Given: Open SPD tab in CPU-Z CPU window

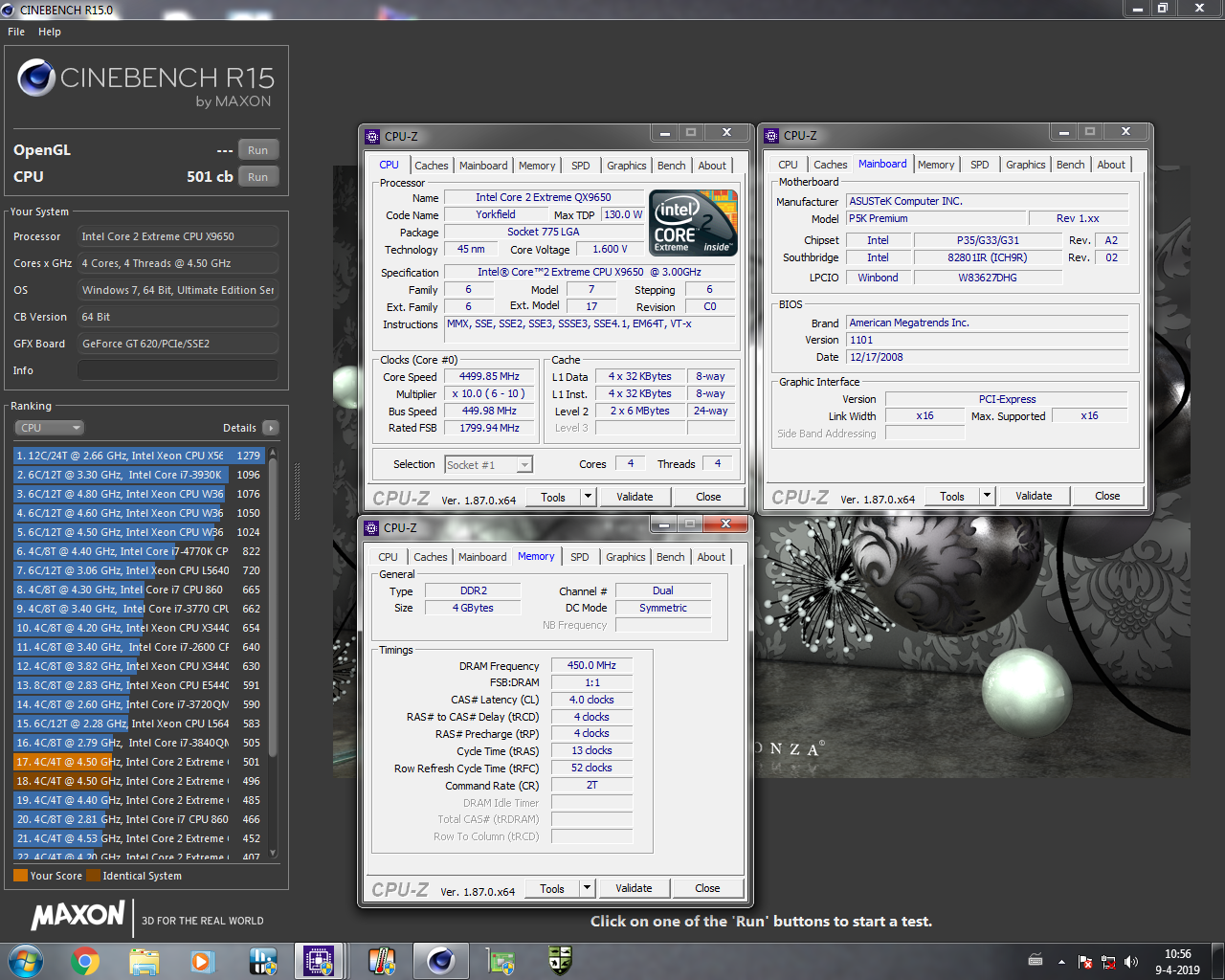Looking at the screenshot, I should 581,166.
